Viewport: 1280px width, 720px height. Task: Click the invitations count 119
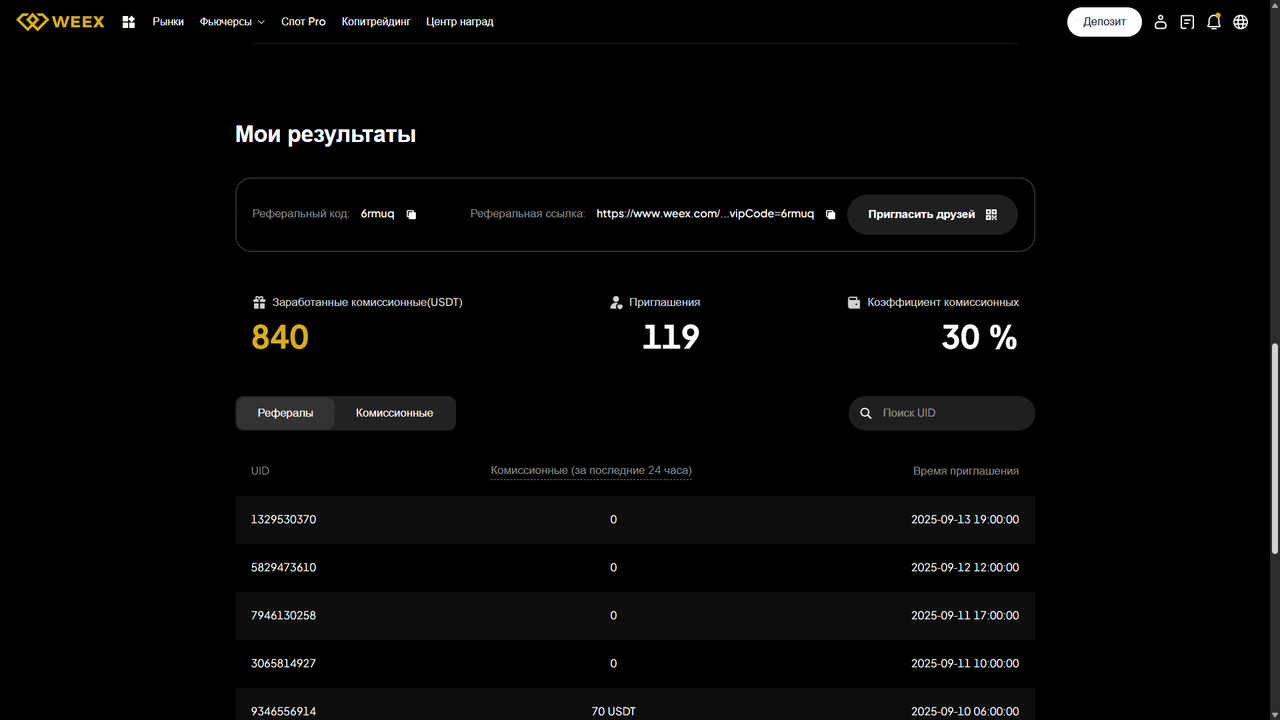tap(670, 338)
